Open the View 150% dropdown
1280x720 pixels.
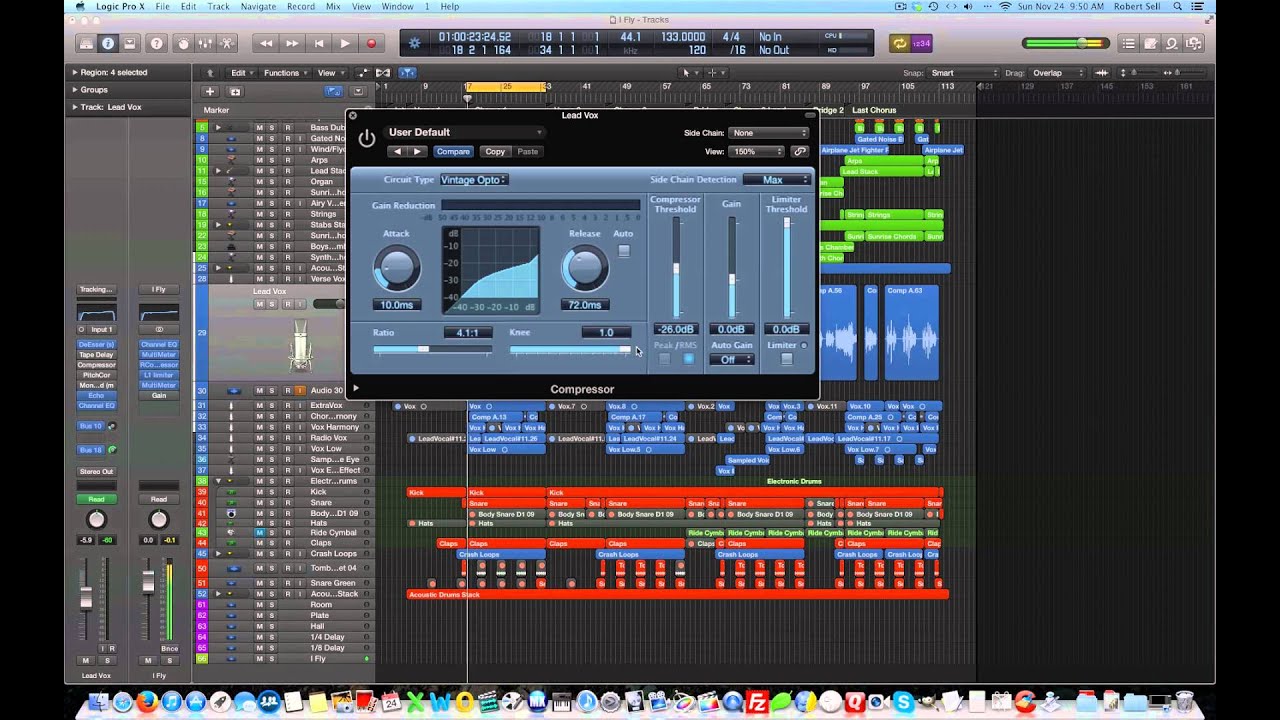pos(757,151)
